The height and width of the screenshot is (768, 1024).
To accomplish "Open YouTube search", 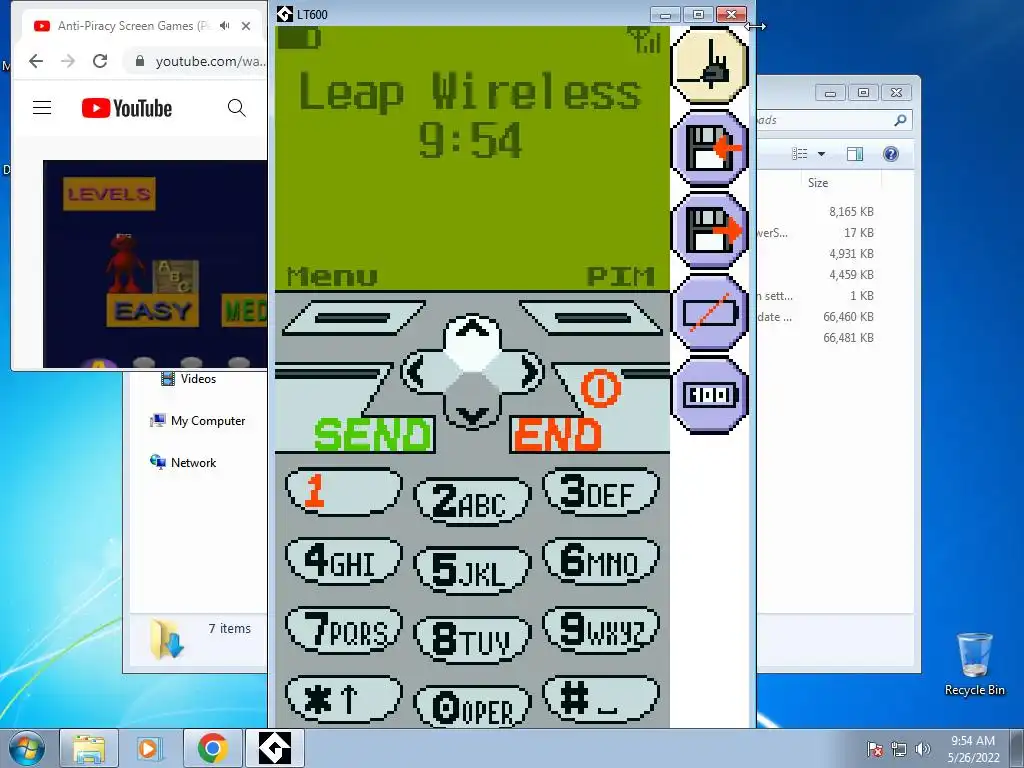I will click(236, 108).
